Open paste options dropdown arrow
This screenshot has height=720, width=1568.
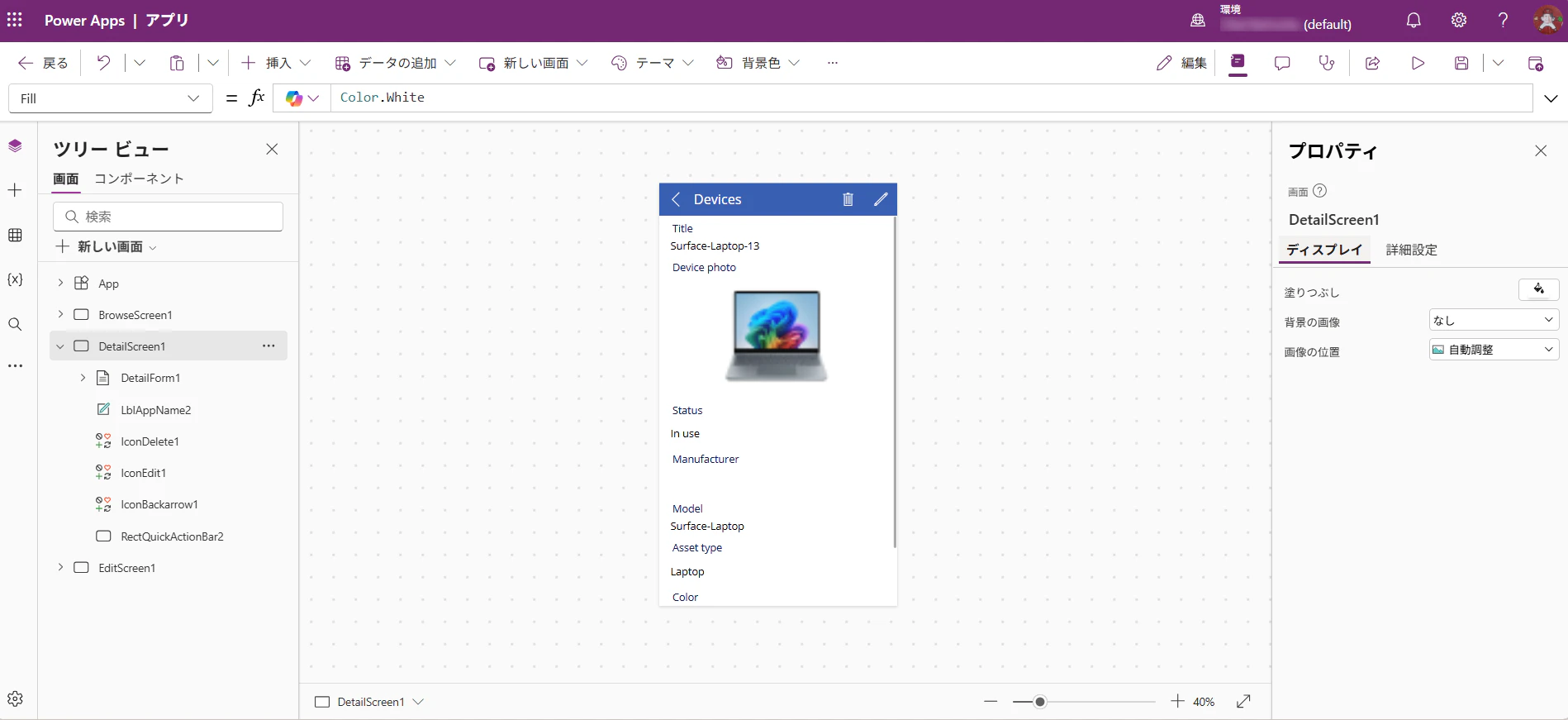click(213, 63)
